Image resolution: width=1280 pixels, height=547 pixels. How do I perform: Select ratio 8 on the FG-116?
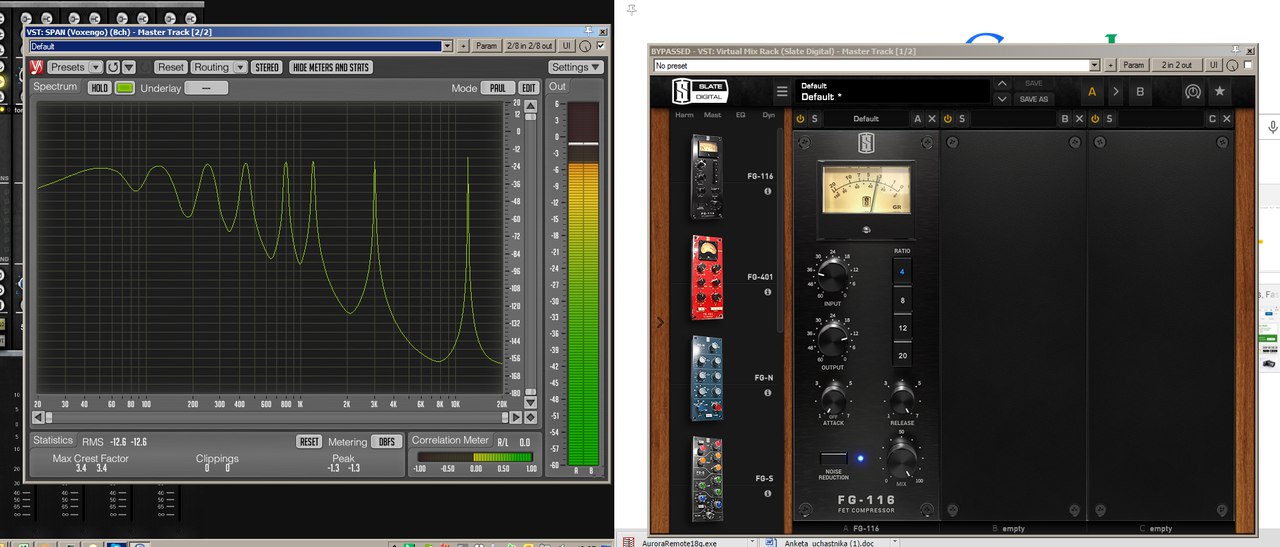(902, 300)
